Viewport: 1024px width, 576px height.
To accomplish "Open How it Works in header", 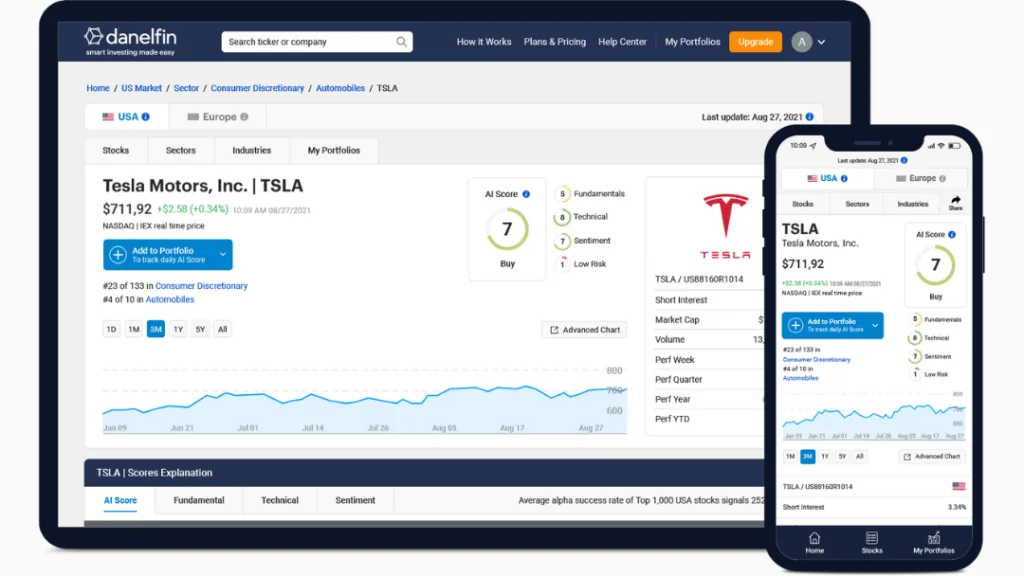I will pyautogui.click(x=484, y=42).
